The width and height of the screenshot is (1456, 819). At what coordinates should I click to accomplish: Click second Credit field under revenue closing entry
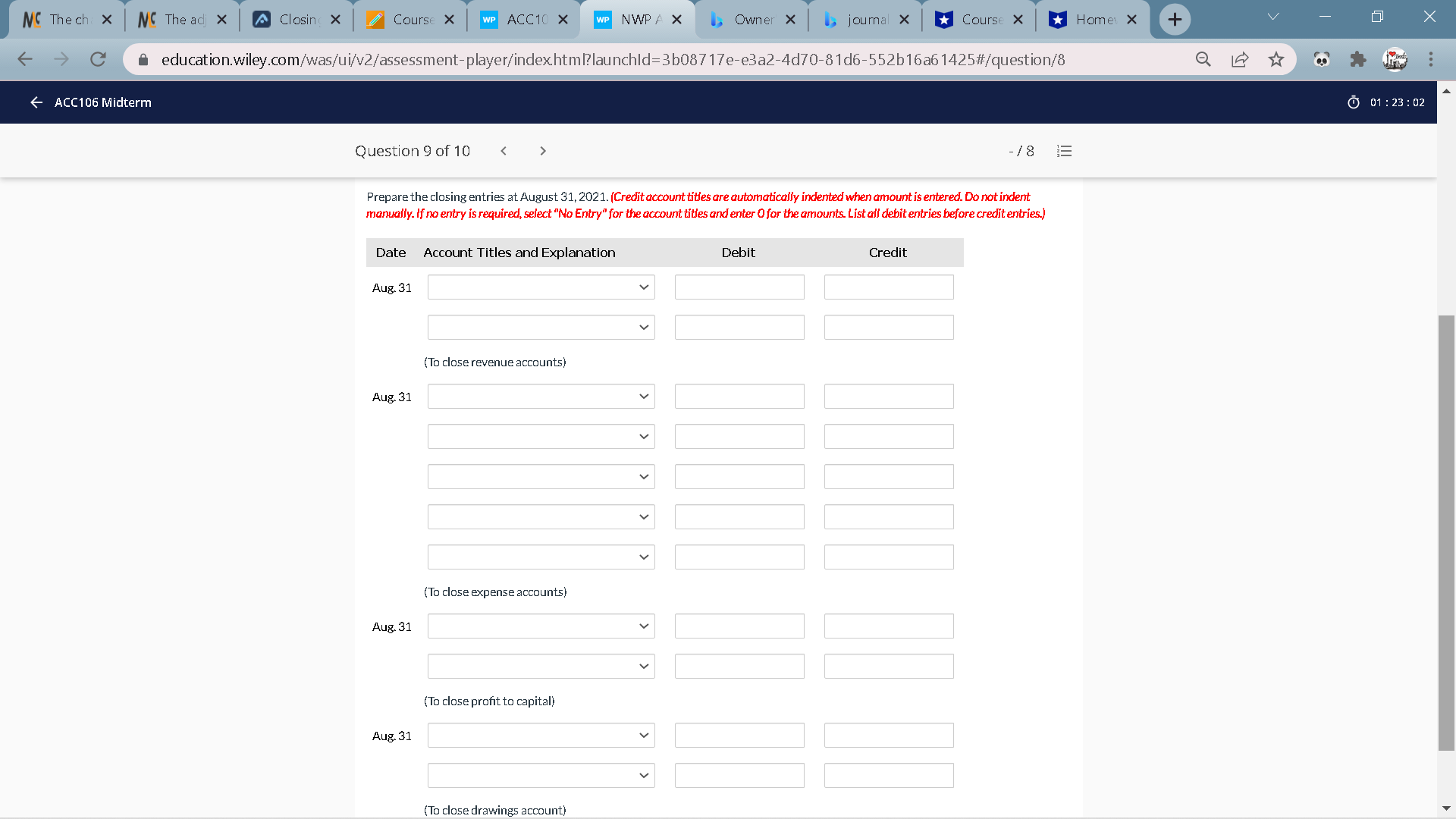pos(889,328)
